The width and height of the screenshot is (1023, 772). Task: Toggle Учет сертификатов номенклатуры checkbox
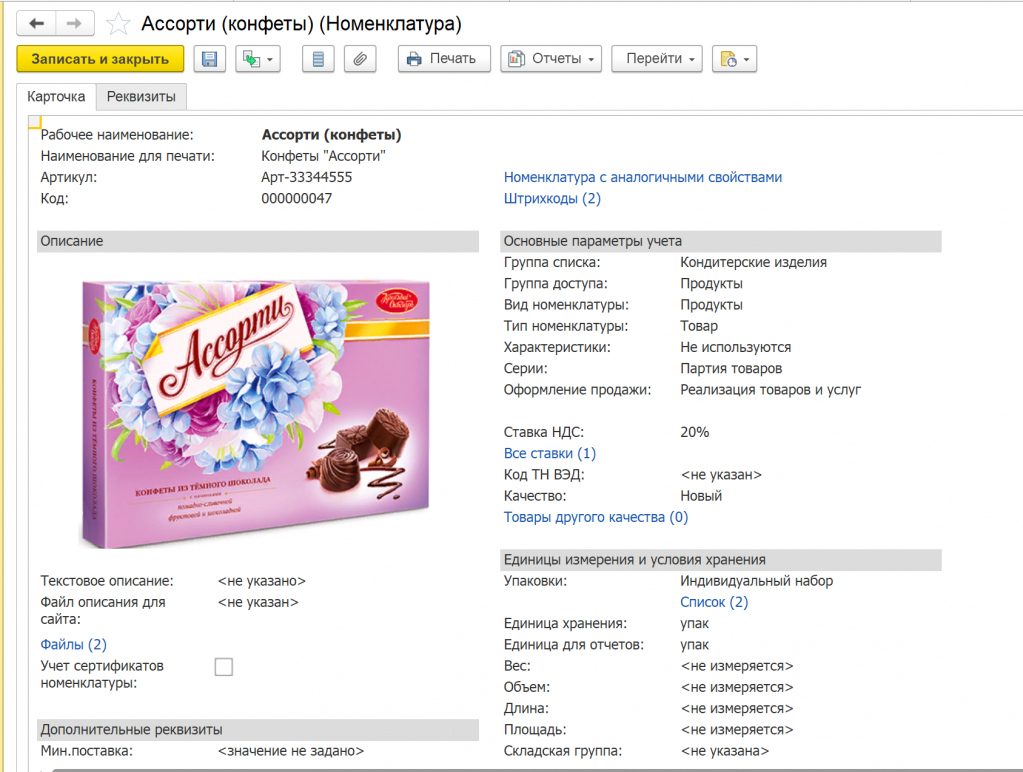(x=224, y=667)
